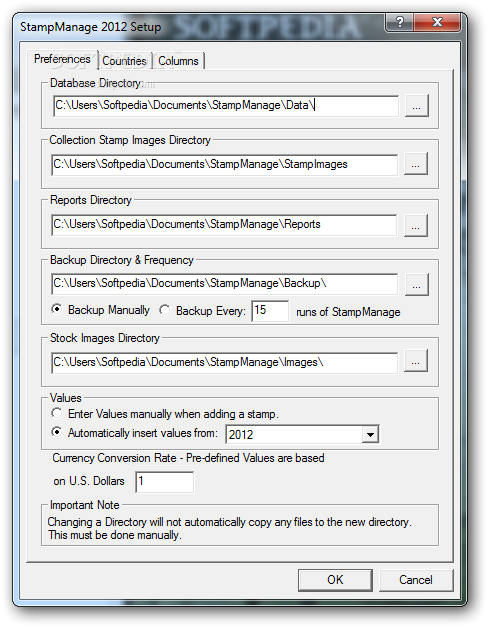Dismiss the dialog with Cancel
488x627 pixels.
coord(416,580)
